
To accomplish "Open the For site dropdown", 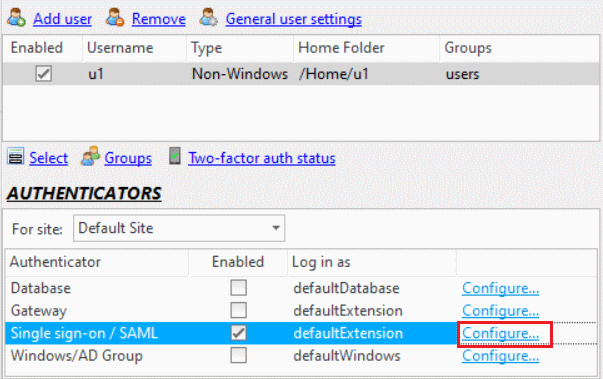I will [179, 228].
